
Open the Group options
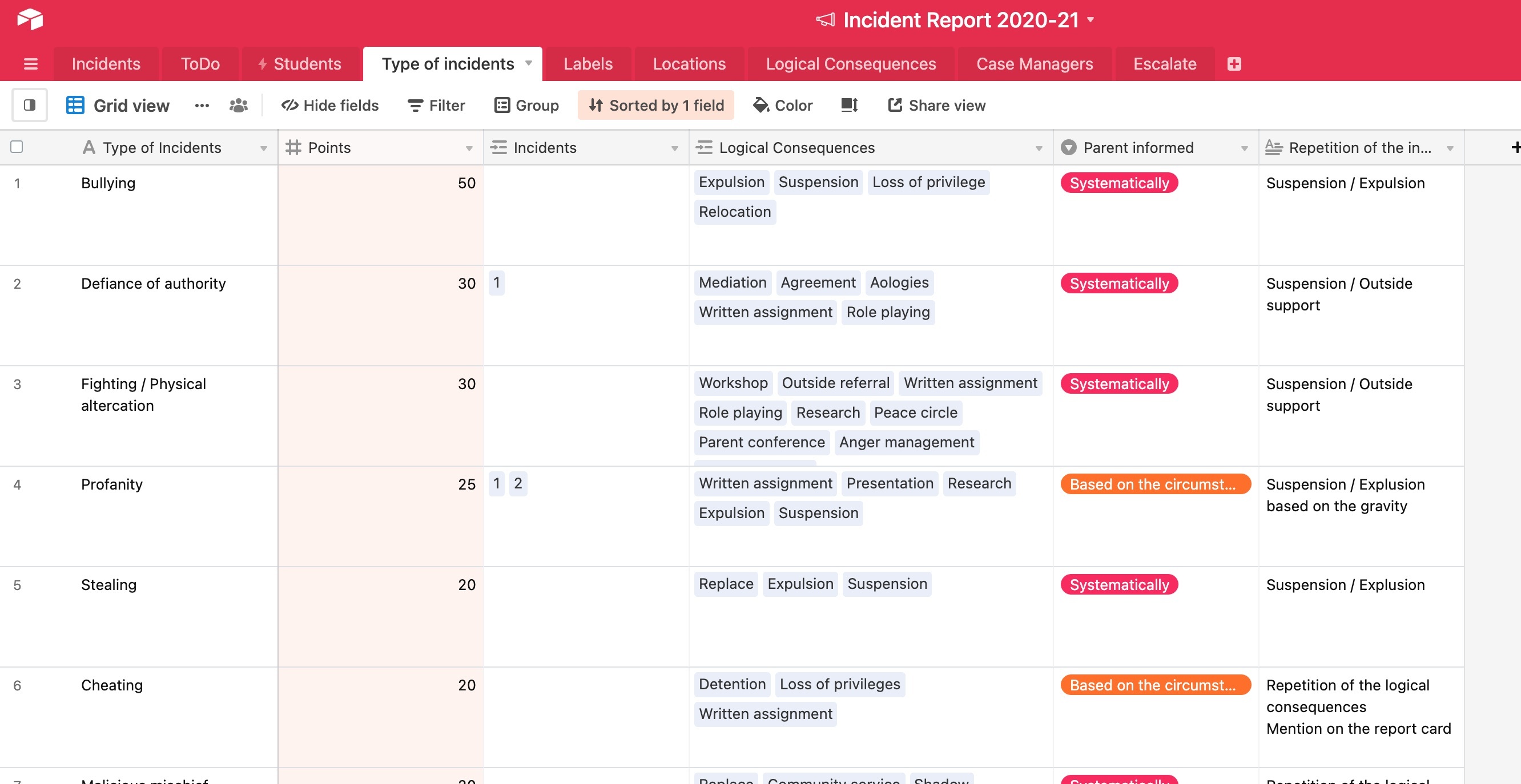pyautogui.click(x=526, y=105)
